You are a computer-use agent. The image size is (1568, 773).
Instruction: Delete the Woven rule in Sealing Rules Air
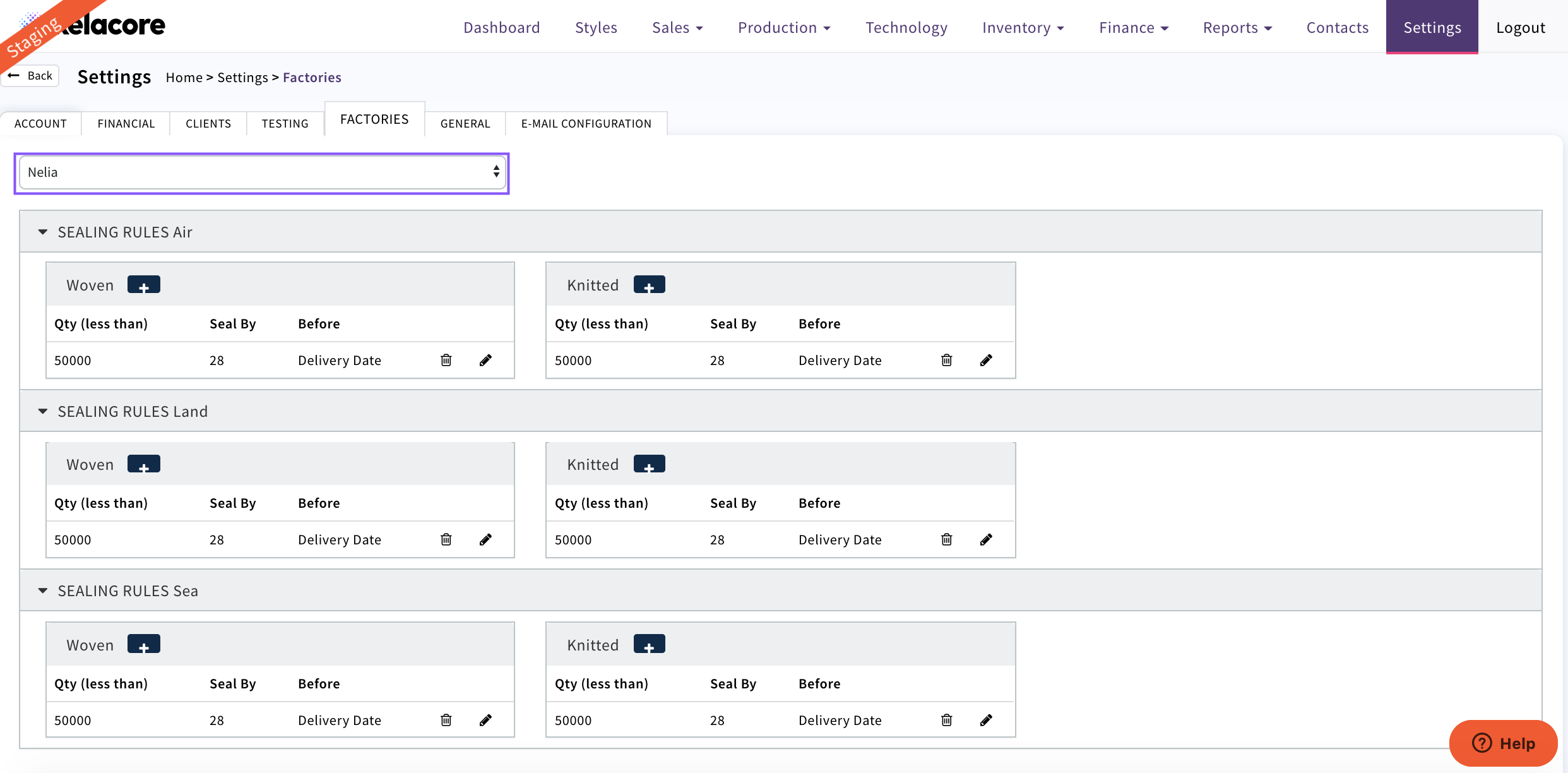pos(446,360)
